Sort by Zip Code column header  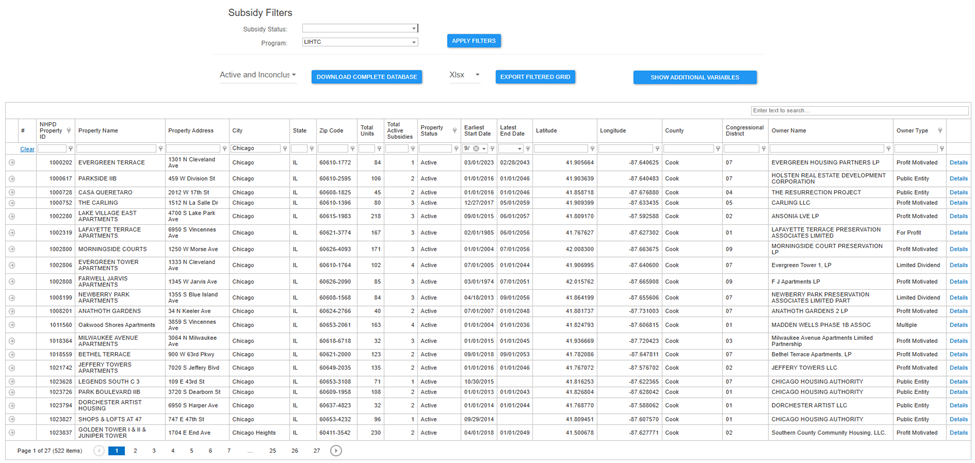tap(336, 131)
